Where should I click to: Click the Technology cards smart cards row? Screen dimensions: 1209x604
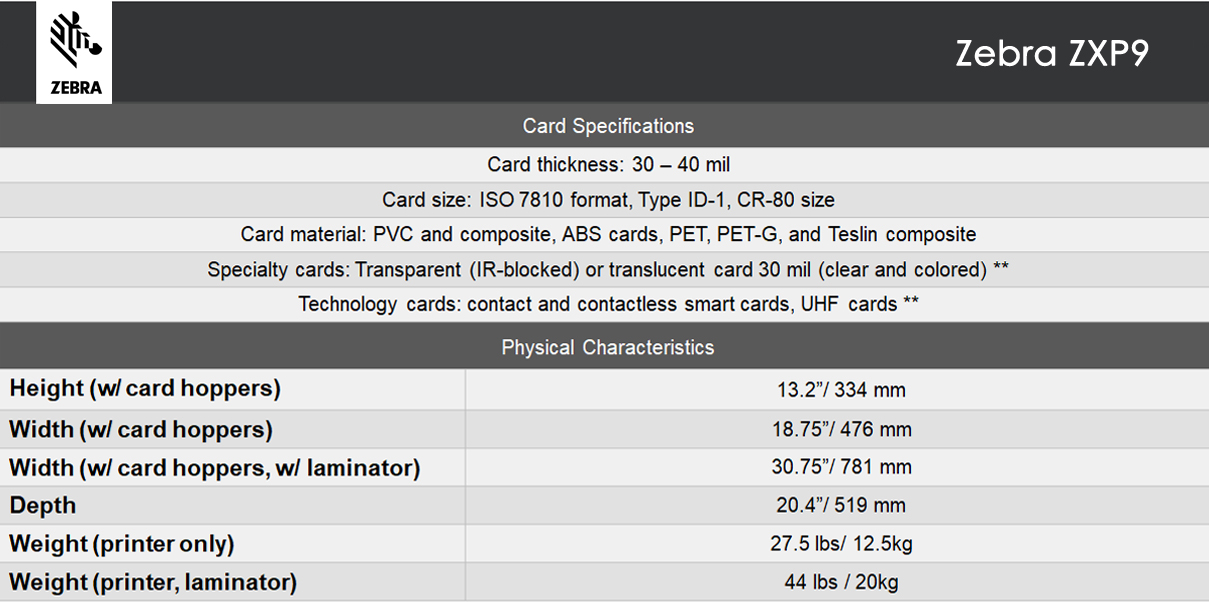click(x=608, y=304)
